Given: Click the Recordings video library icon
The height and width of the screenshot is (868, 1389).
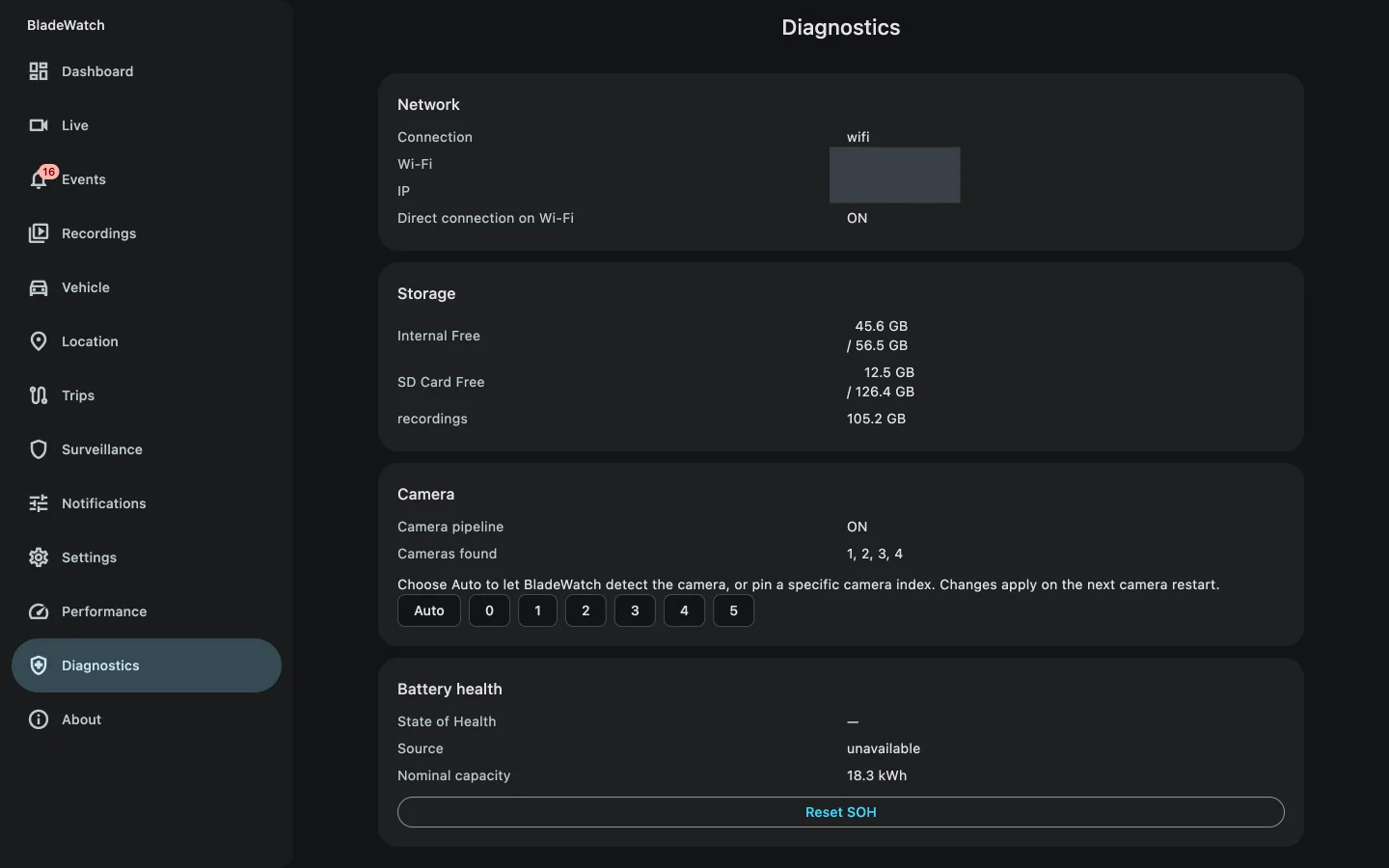Looking at the screenshot, I should coord(39,233).
